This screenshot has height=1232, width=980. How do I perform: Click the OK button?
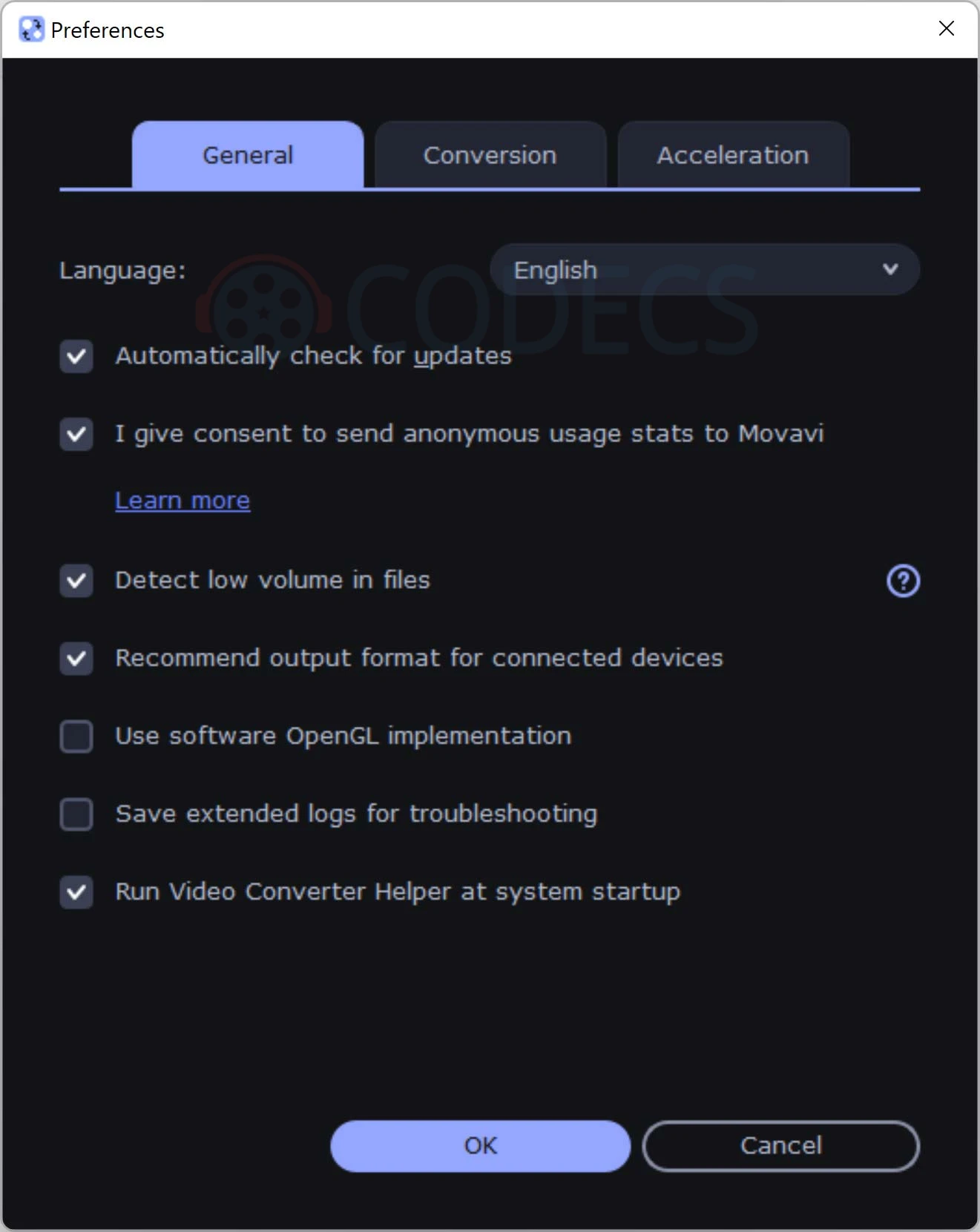click(x=480, y=1146)
